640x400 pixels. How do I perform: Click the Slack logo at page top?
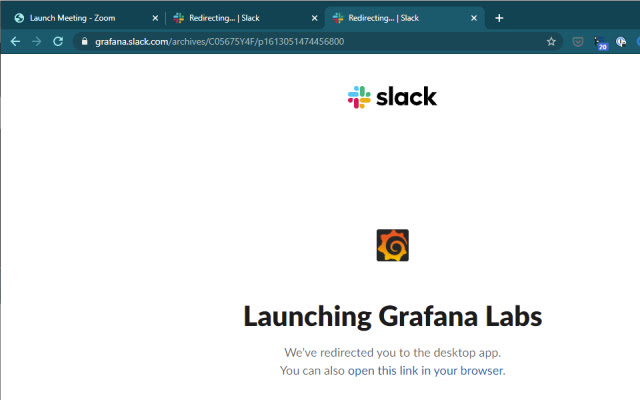tap(392, 97)
